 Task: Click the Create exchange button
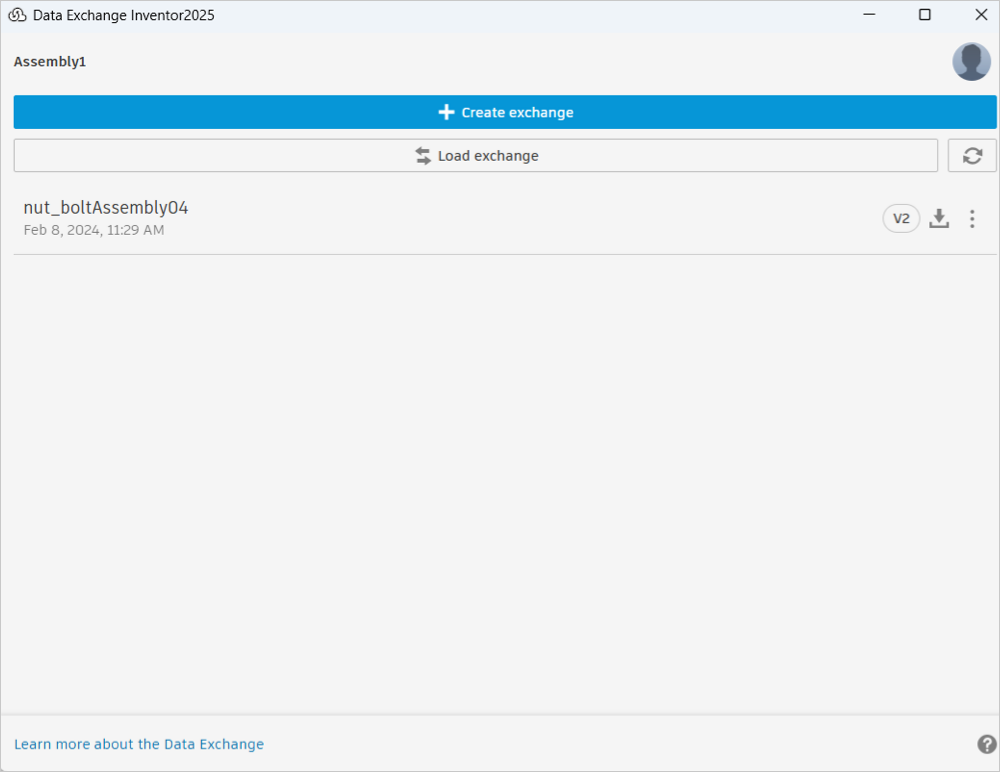tap(504, 112)
